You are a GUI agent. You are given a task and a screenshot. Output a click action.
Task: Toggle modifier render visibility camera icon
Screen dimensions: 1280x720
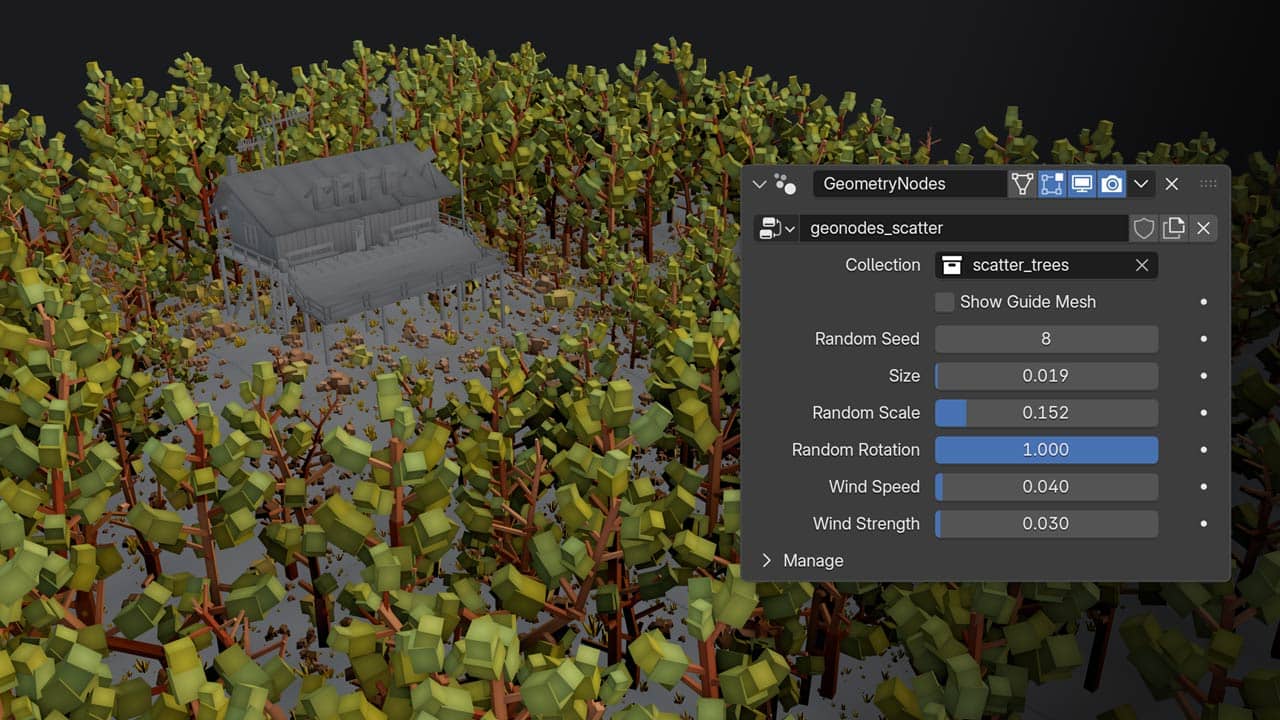pyautogui.click(x=1111, y=184)
